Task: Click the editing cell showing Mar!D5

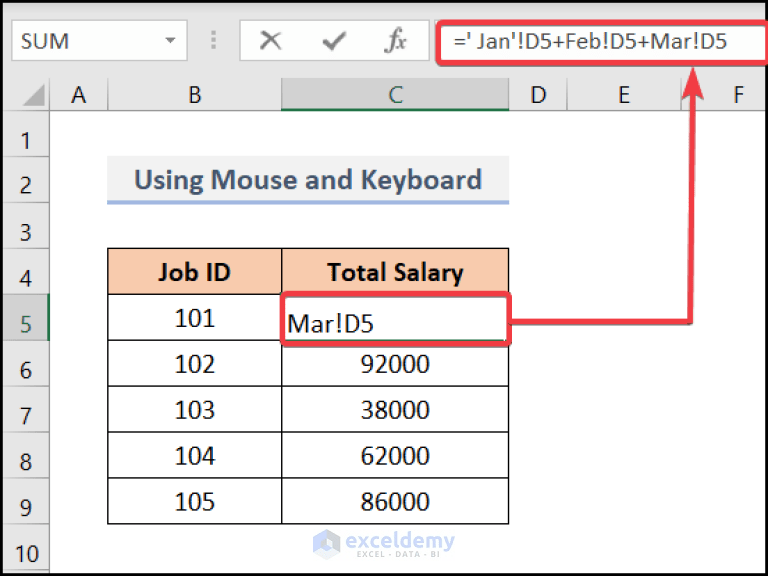Action: pos(395,319)
